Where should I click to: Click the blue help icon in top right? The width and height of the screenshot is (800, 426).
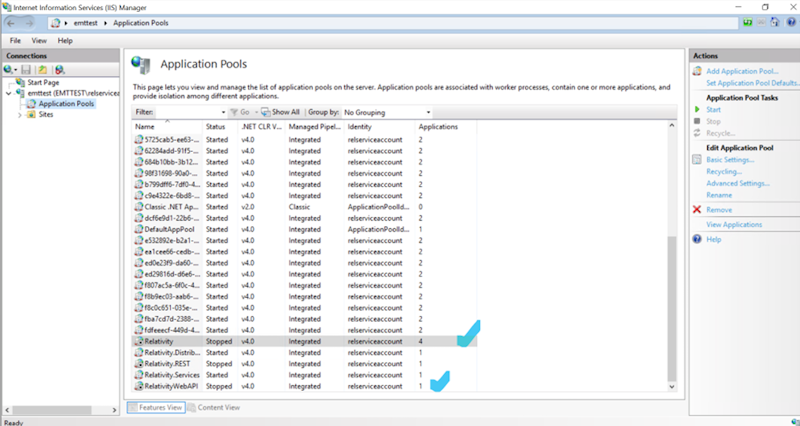[x=791, y=22]
